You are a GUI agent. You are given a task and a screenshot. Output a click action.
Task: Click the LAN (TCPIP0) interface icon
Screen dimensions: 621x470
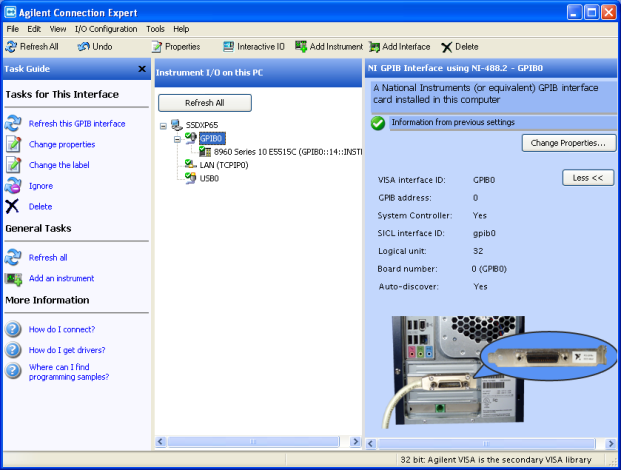coord(190,164)
